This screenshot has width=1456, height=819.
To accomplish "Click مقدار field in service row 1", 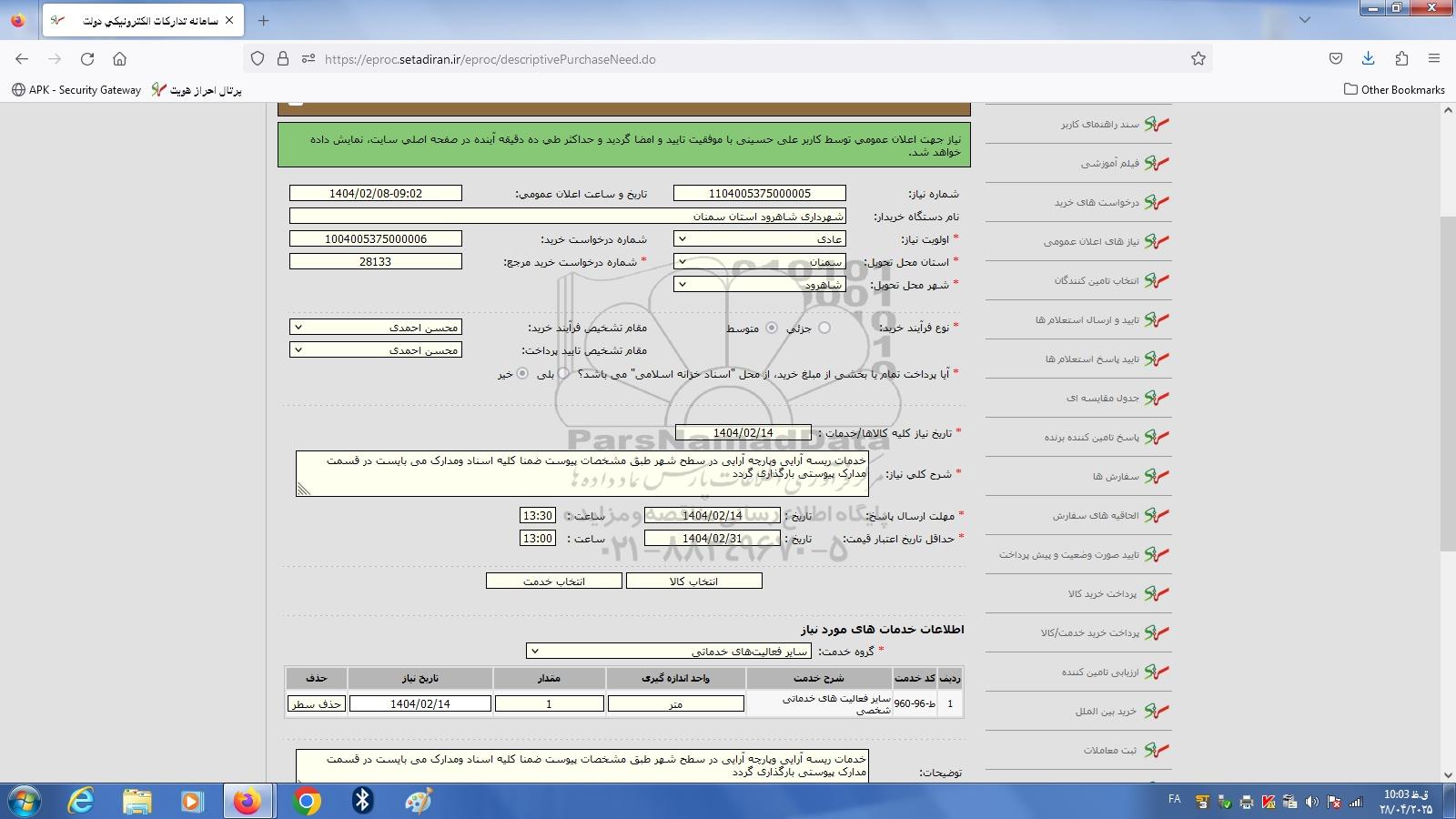I will point(549,704).
